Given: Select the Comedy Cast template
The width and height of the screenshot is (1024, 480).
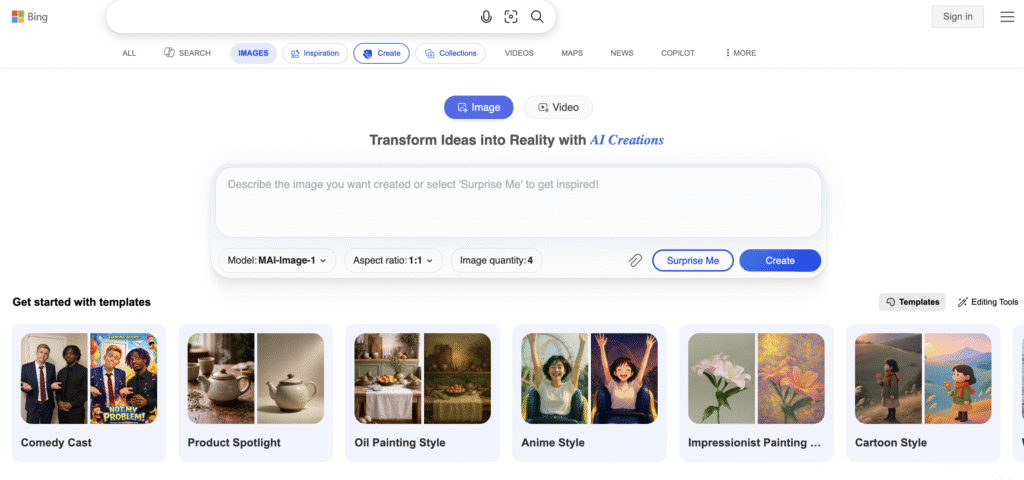Looking at the screenshot, I should [89, 392].
